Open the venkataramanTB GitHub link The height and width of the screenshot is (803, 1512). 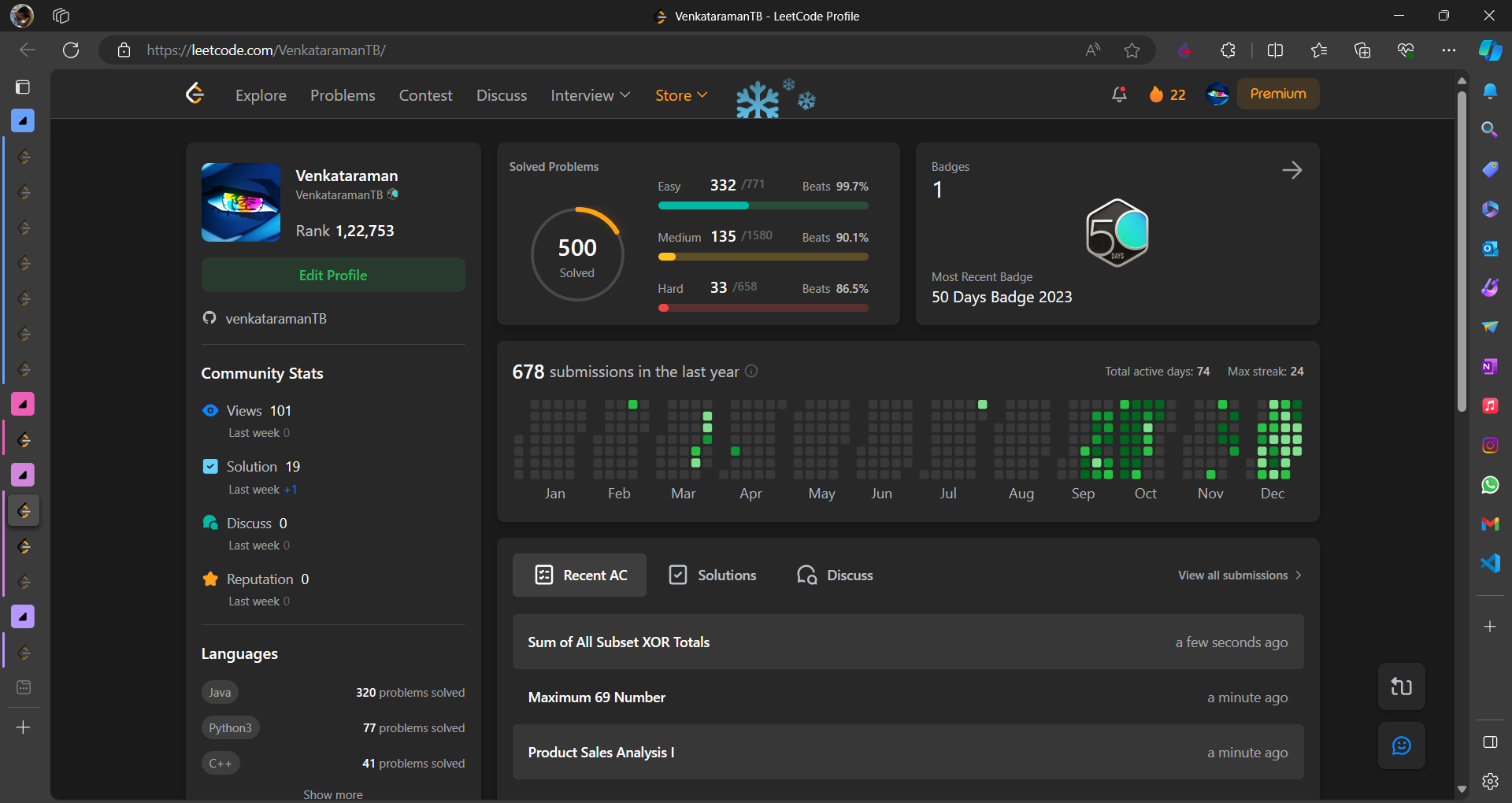[x=276, y=318]
